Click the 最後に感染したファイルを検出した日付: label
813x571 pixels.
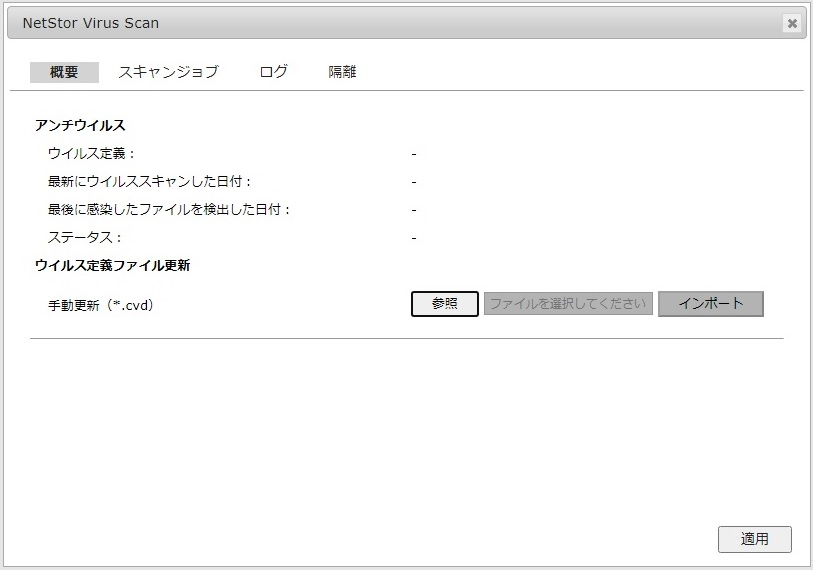tap(169, 210)
